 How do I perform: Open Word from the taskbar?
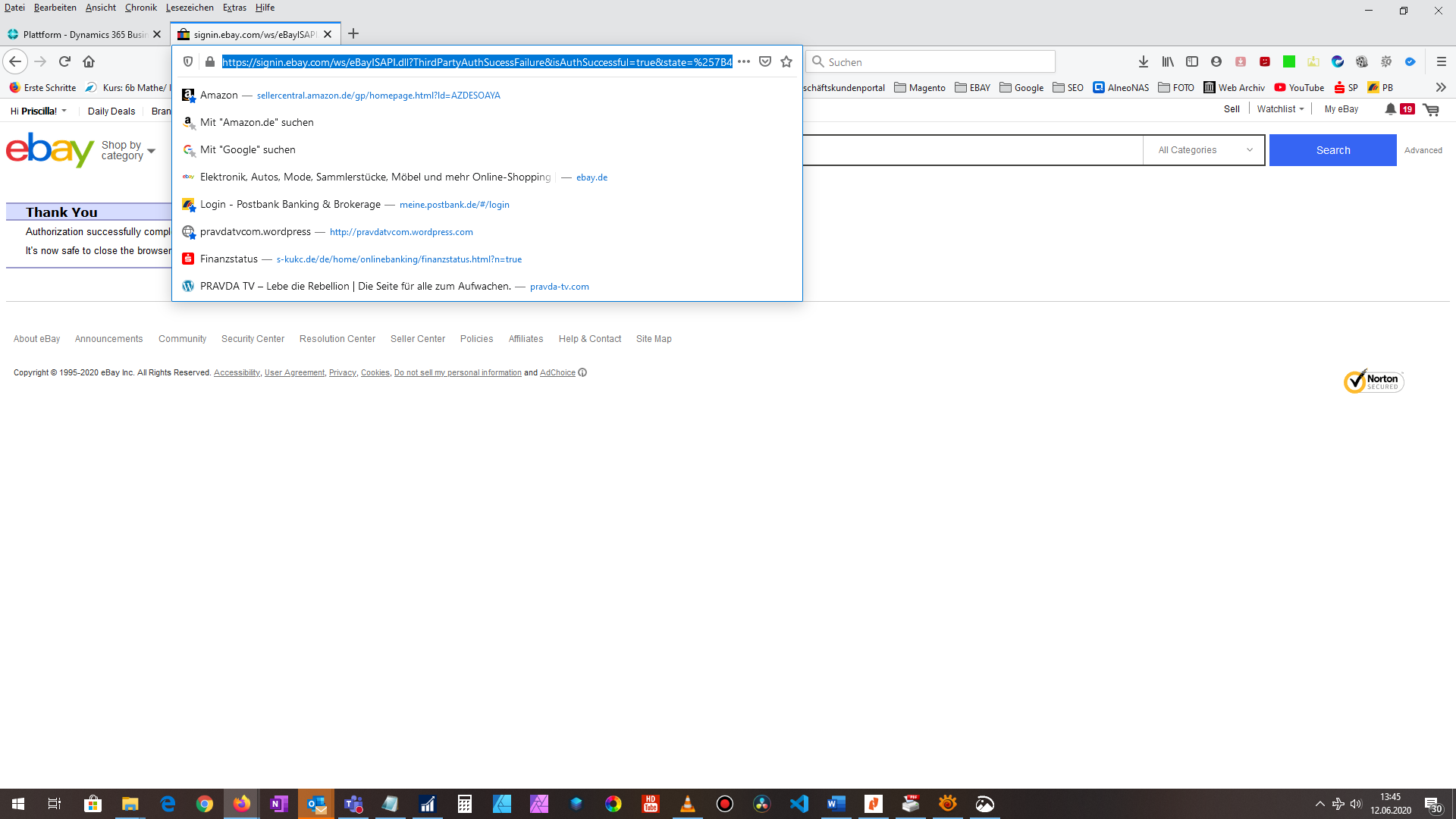pos(836,804)
